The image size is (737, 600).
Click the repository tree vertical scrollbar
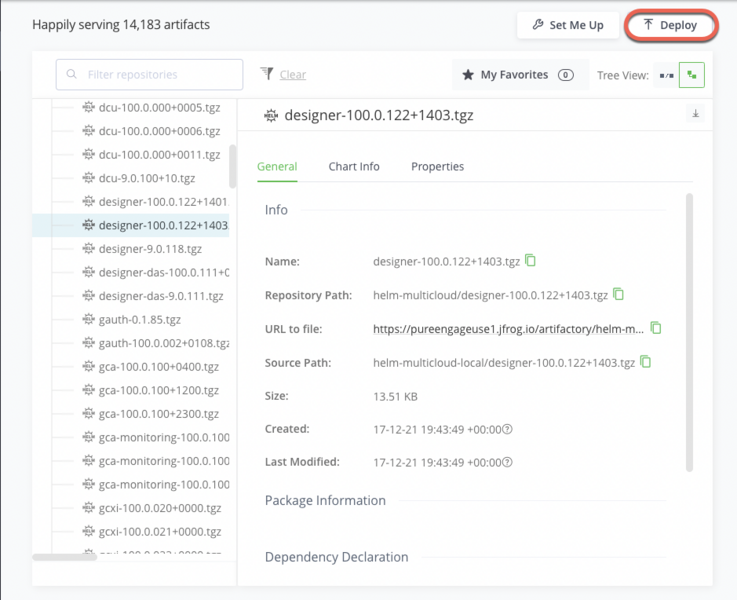coord(233,166)
